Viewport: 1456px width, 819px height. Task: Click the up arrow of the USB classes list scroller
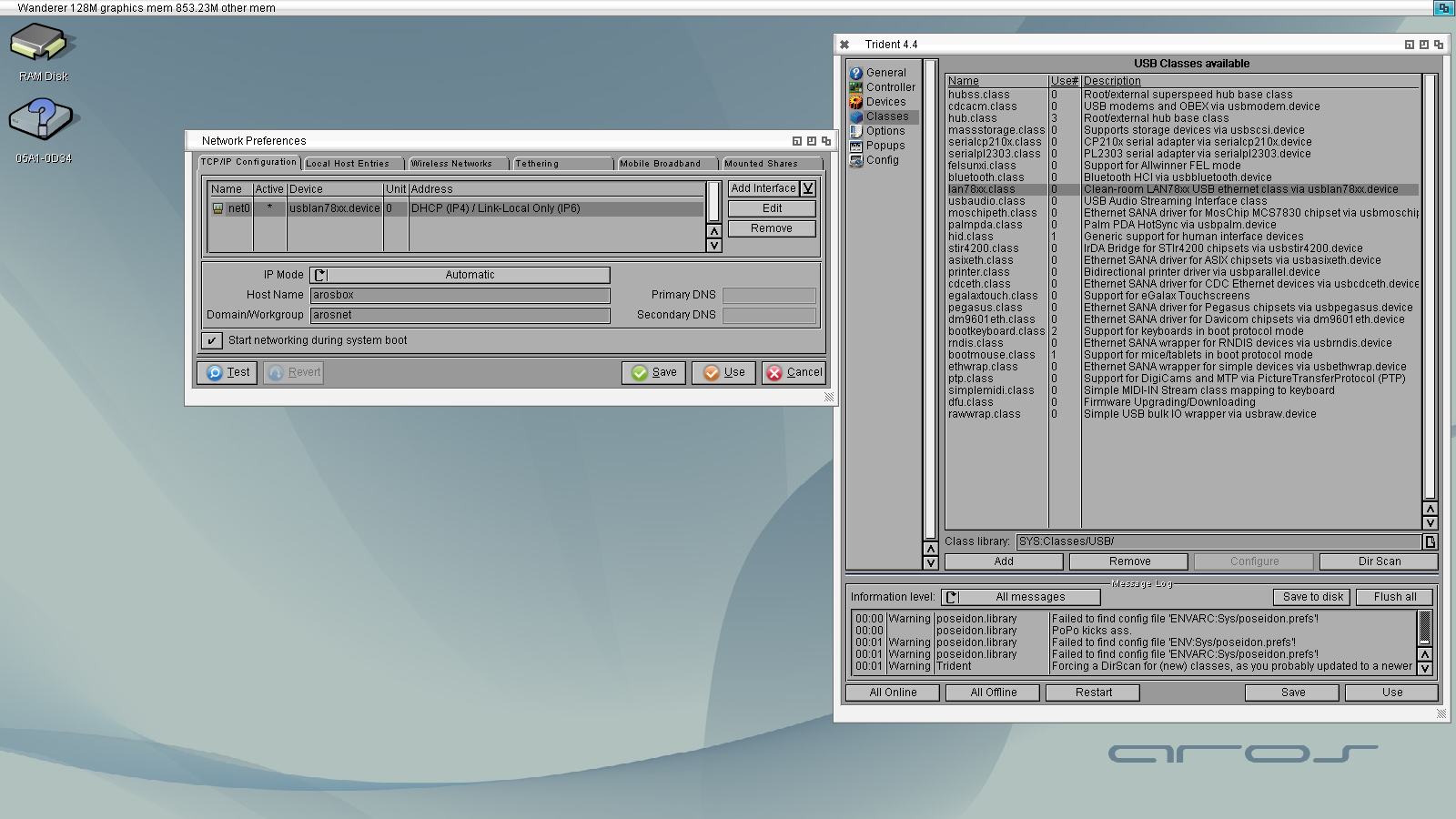point(1431,509)
